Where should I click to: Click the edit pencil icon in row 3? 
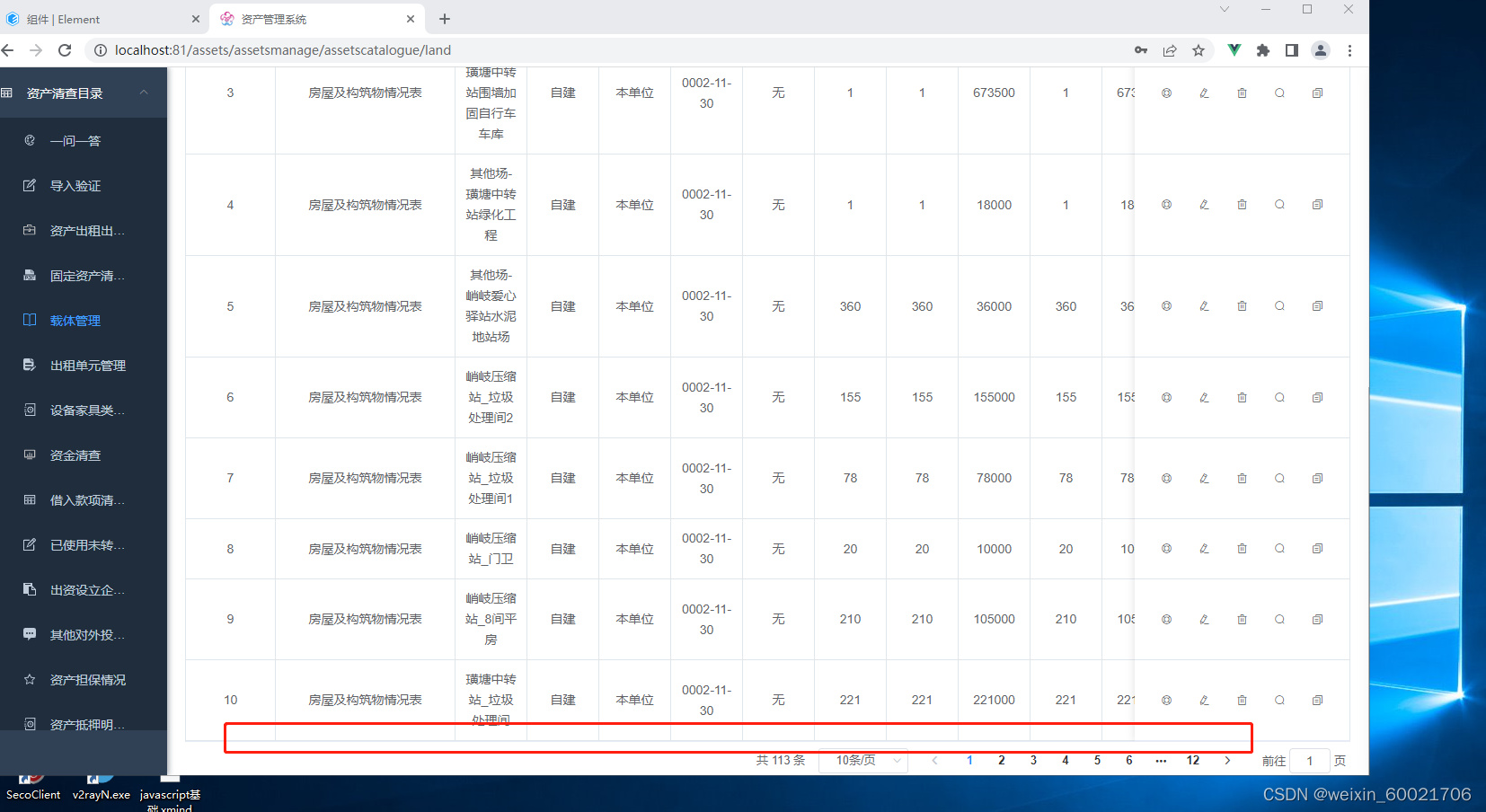(1204, 93)
